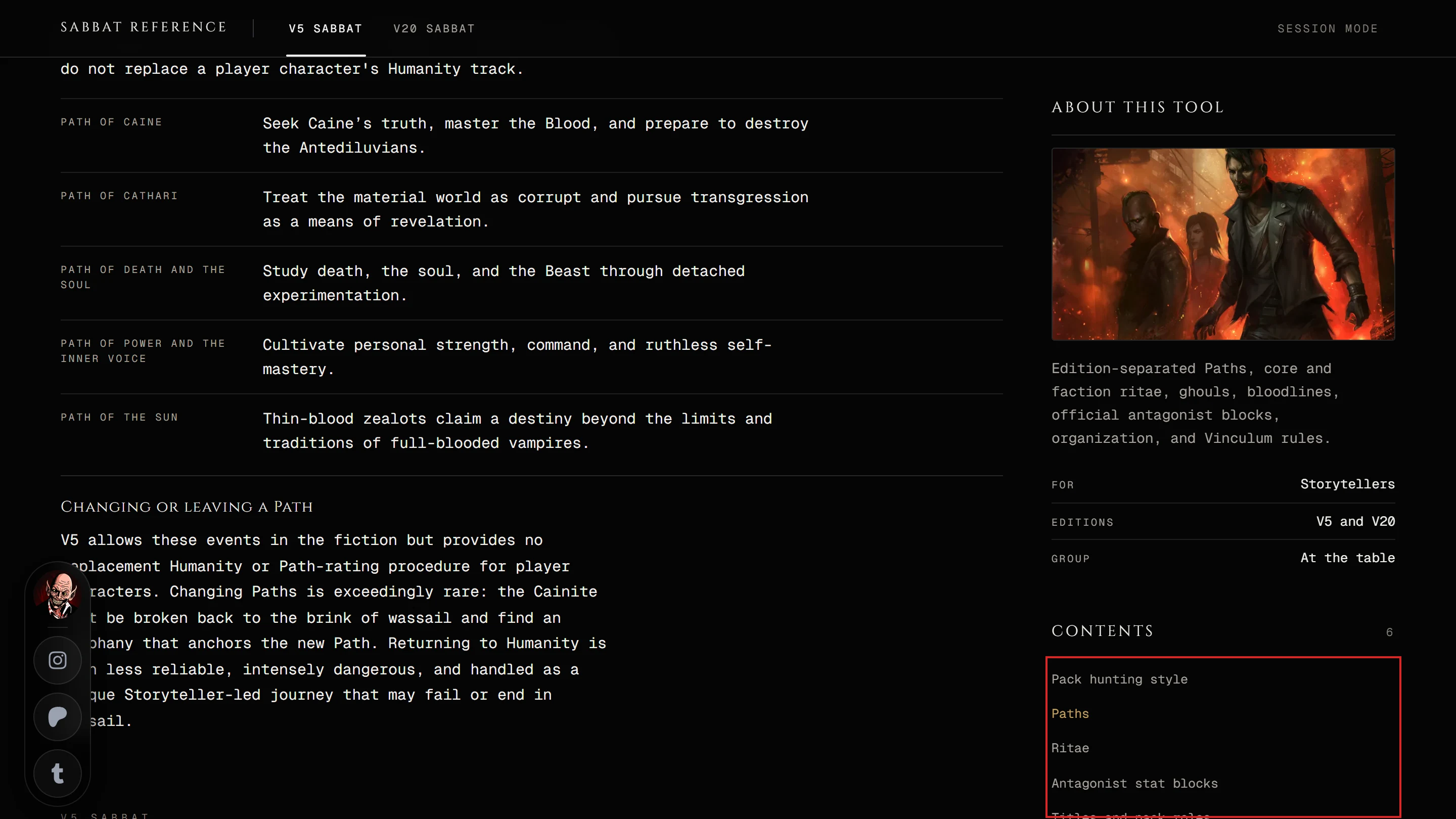Click the Edition-separated Paths description paragraph
This screenshot has width=1456, height=819.
[x=1195, y=403]
